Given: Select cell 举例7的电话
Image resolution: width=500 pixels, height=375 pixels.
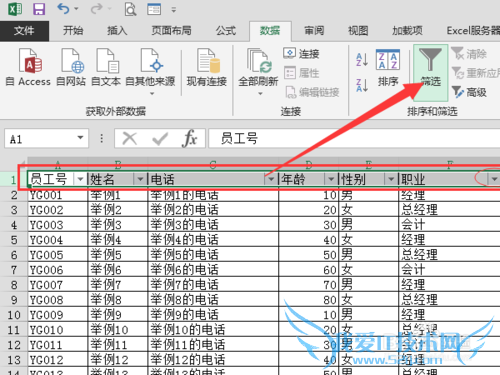Looking at the screenshot, I should (213, 285).
